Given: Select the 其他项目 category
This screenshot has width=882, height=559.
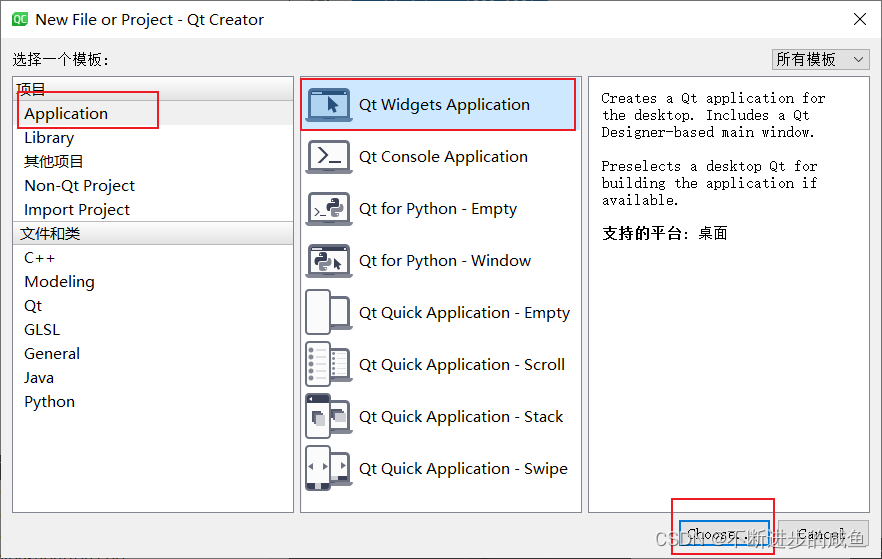Looking at the screenshot, I should point(153,162).
